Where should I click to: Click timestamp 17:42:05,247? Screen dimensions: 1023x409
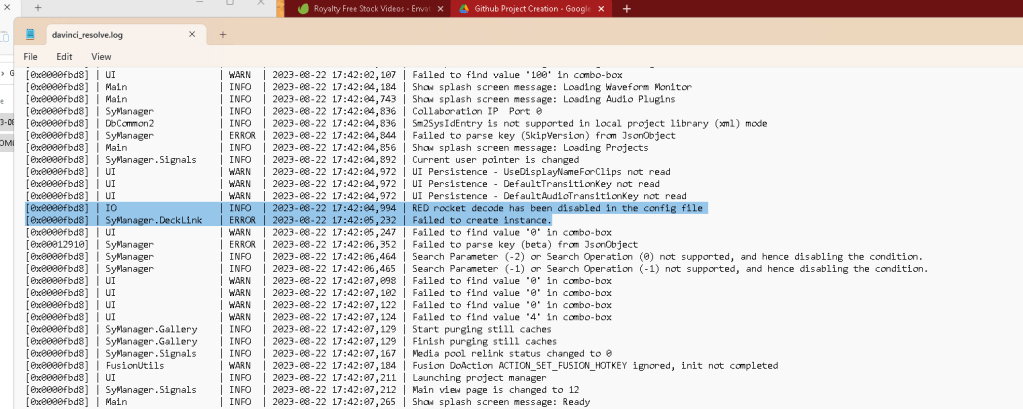click(x=334, y=232)
